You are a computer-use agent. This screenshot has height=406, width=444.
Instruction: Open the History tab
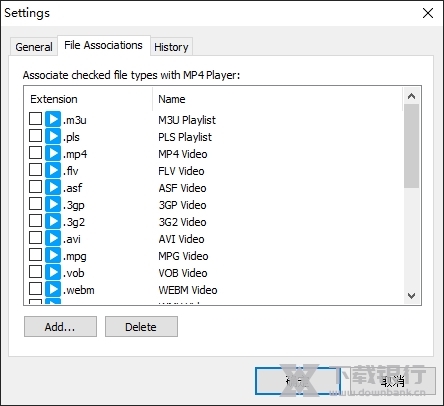tap(171, 47)
